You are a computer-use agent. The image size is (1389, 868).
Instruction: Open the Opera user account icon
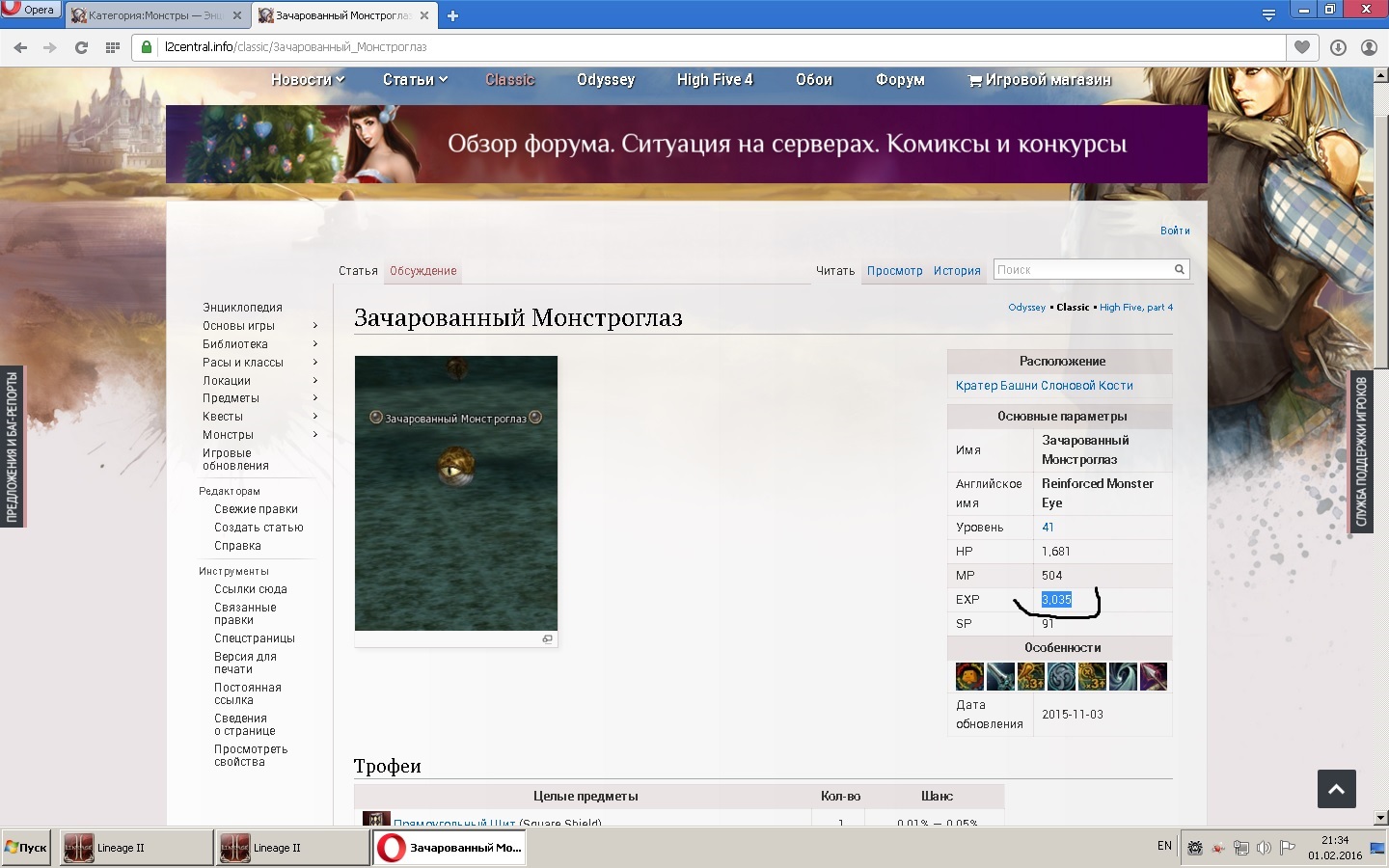click(x=1369, y=47)
